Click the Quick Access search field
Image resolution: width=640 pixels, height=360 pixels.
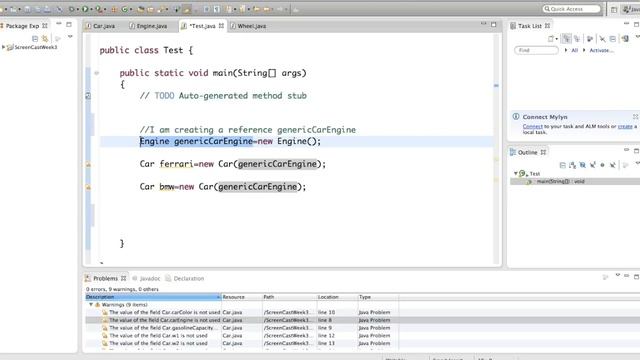[x=572, y=9]
